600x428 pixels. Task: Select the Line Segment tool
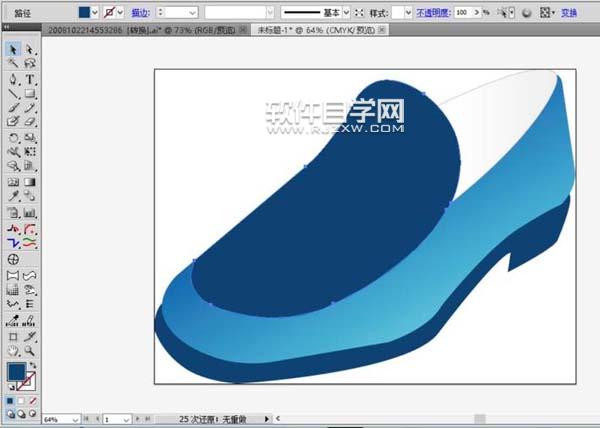pos(13,93)
